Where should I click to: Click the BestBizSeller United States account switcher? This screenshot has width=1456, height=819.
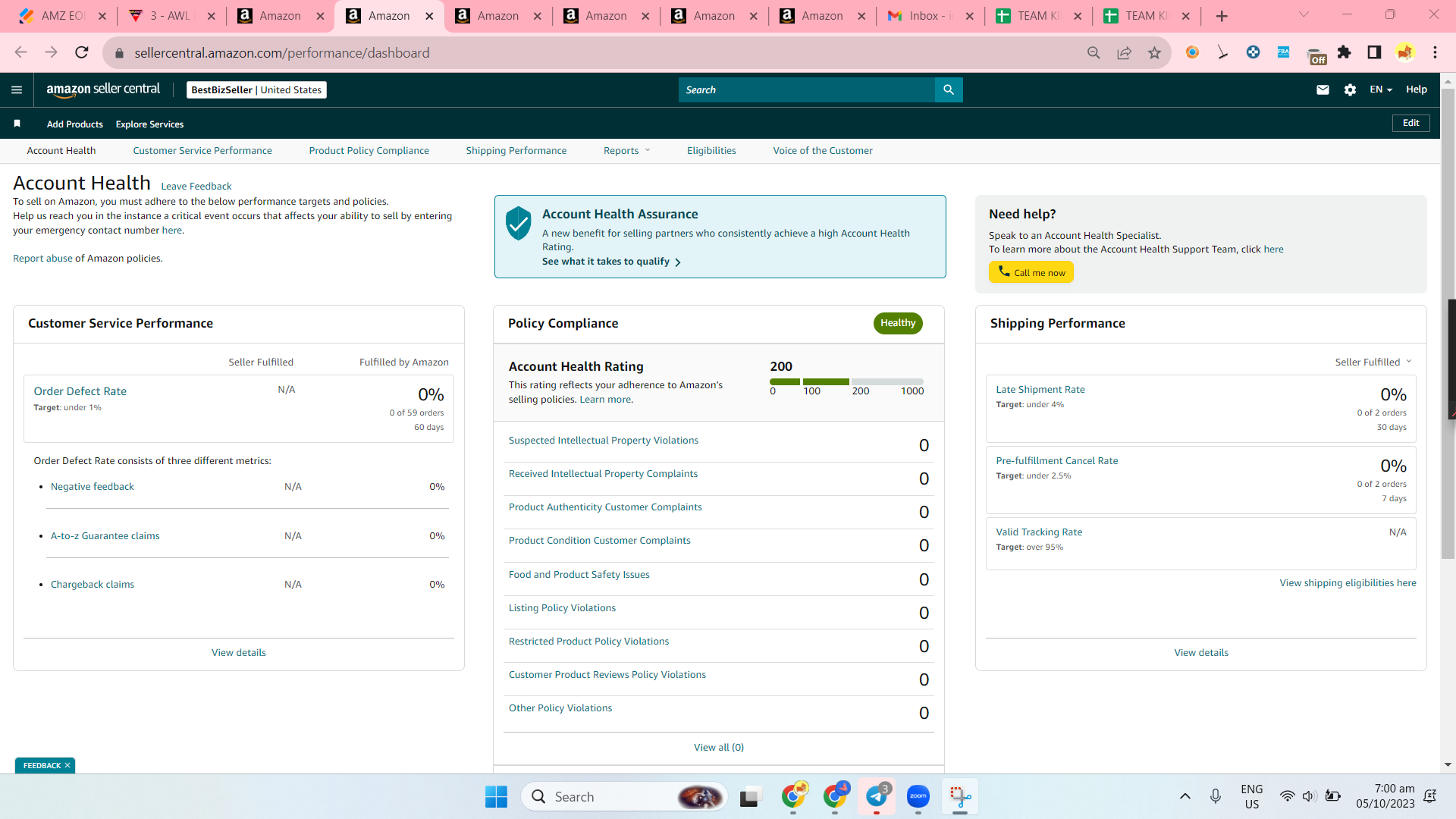(x=256, y=89)
